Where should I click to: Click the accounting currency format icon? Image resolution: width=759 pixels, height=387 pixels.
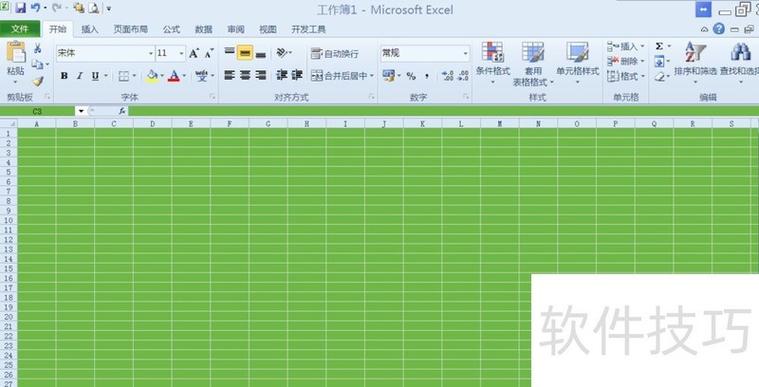coord(389,76)
